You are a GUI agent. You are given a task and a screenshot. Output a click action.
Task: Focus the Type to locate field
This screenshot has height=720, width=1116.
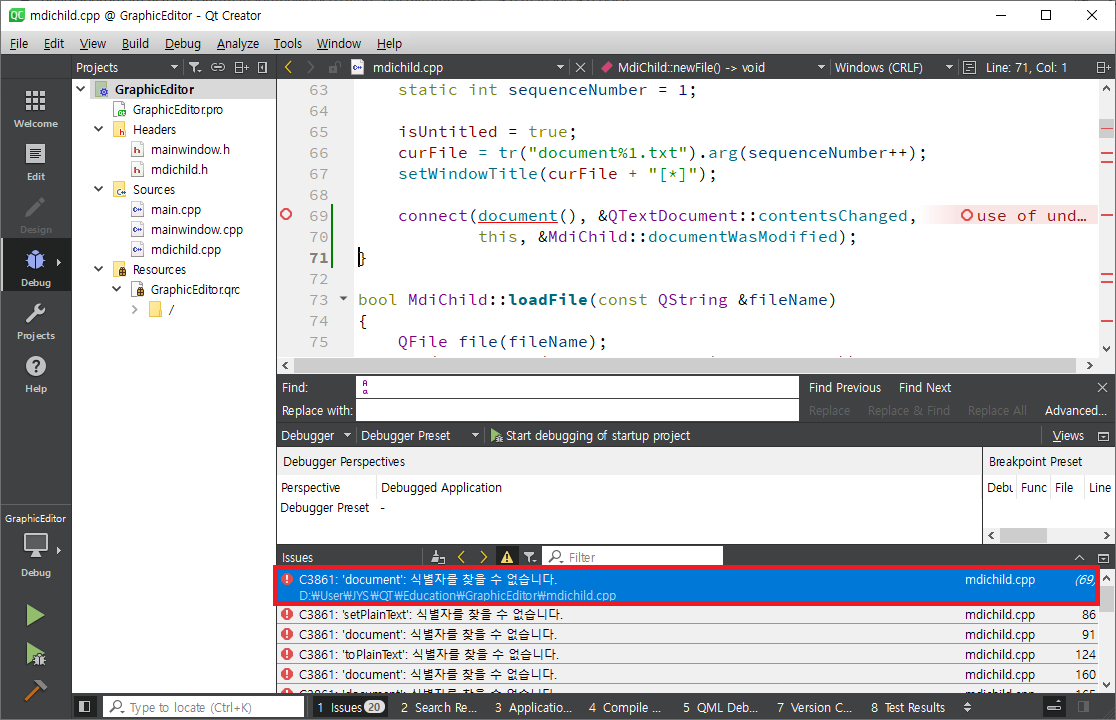[x=205, y=707]
